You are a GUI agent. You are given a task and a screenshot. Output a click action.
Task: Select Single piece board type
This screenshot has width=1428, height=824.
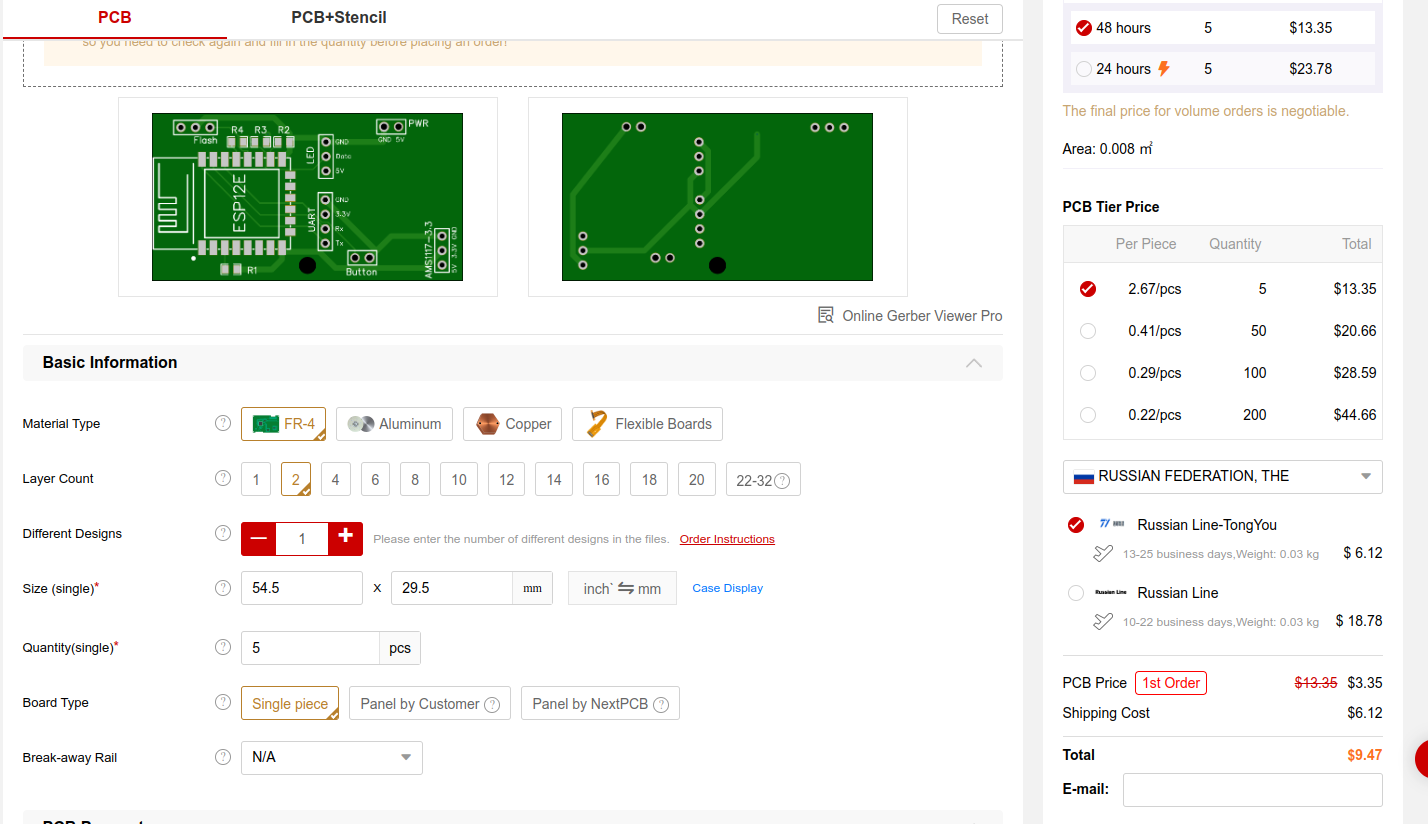290,703
